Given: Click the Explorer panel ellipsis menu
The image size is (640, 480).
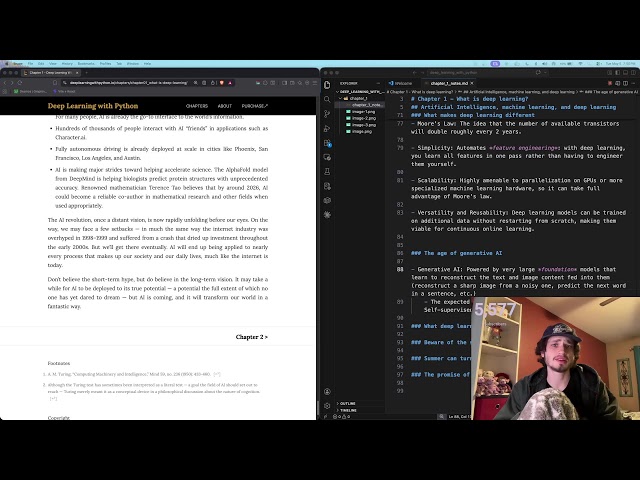Looking at the screenshot, I should tap(378, 83).
